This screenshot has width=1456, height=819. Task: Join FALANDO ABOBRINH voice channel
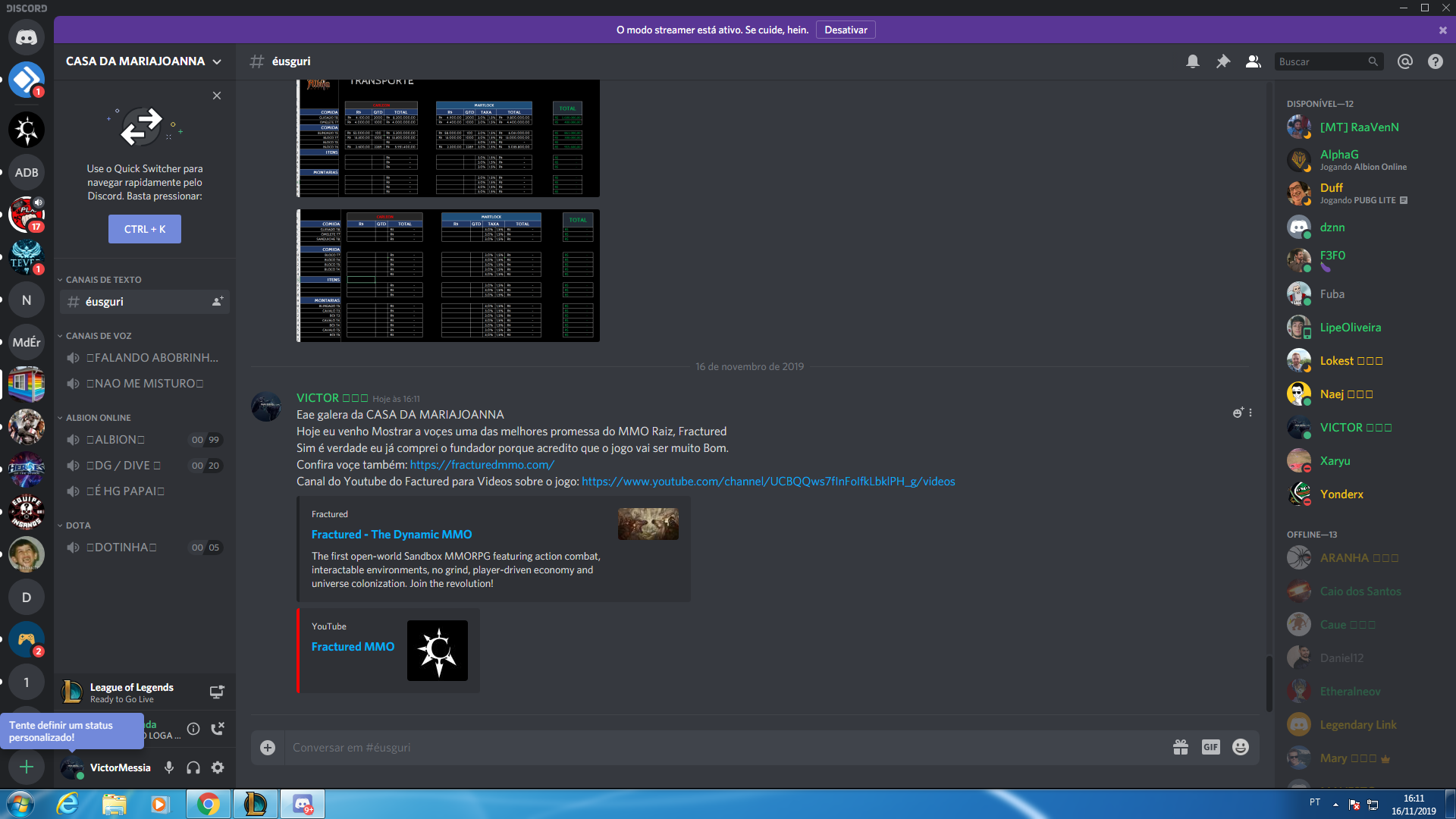pyautogui.click(x=144, y=357)
